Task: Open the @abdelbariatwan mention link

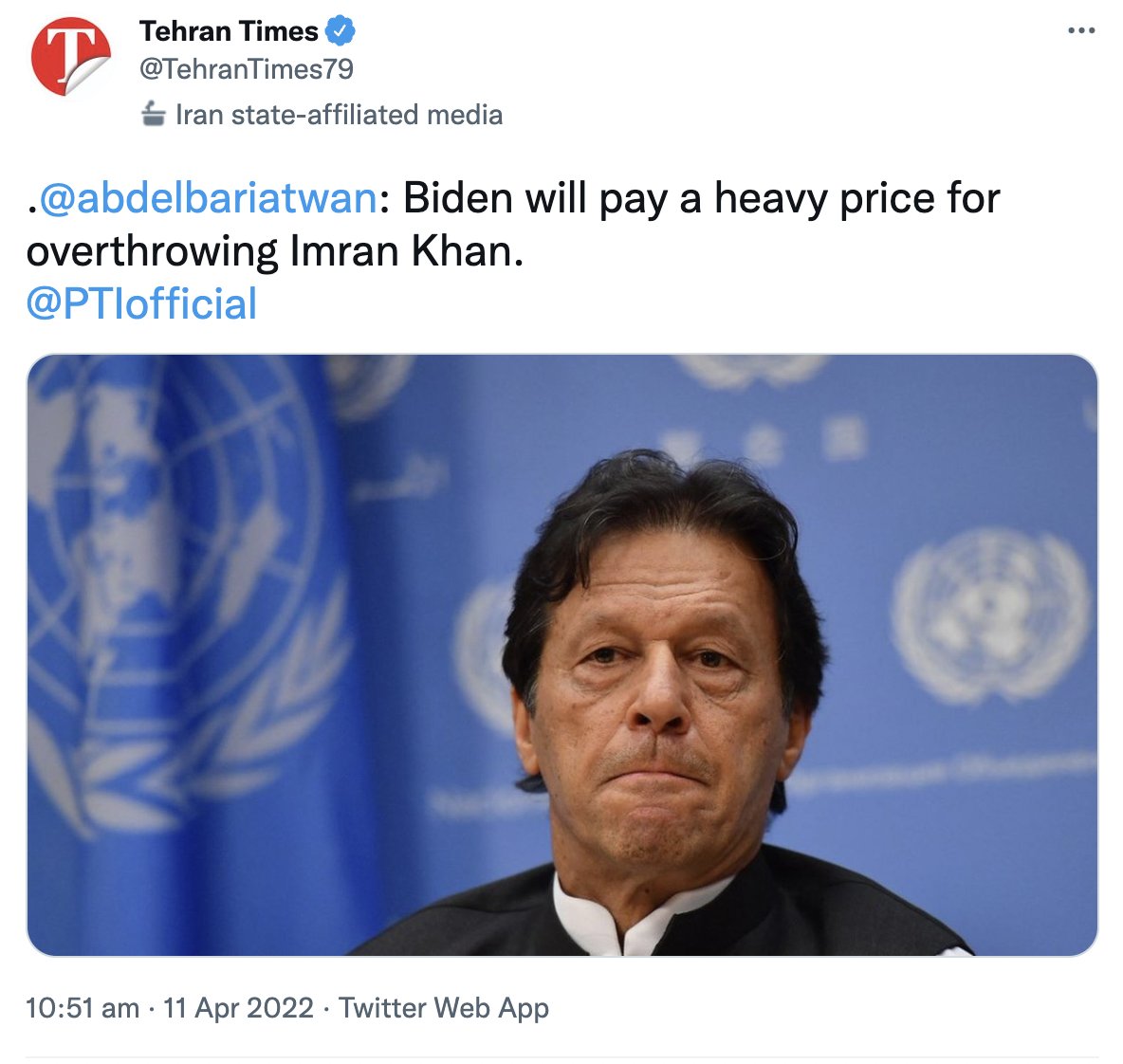Action: tap(208, 198)
